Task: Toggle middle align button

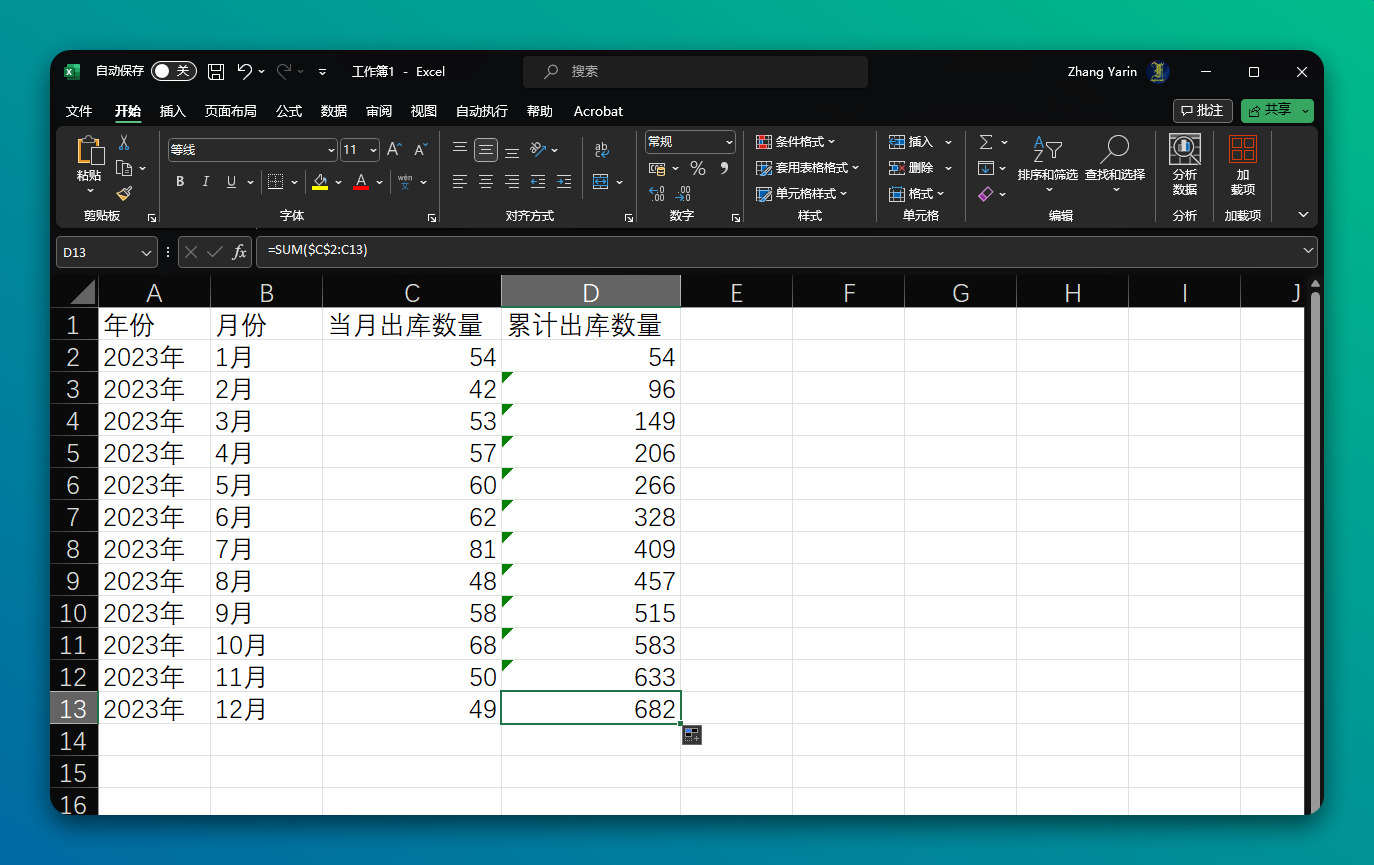Action: point(486,150)
